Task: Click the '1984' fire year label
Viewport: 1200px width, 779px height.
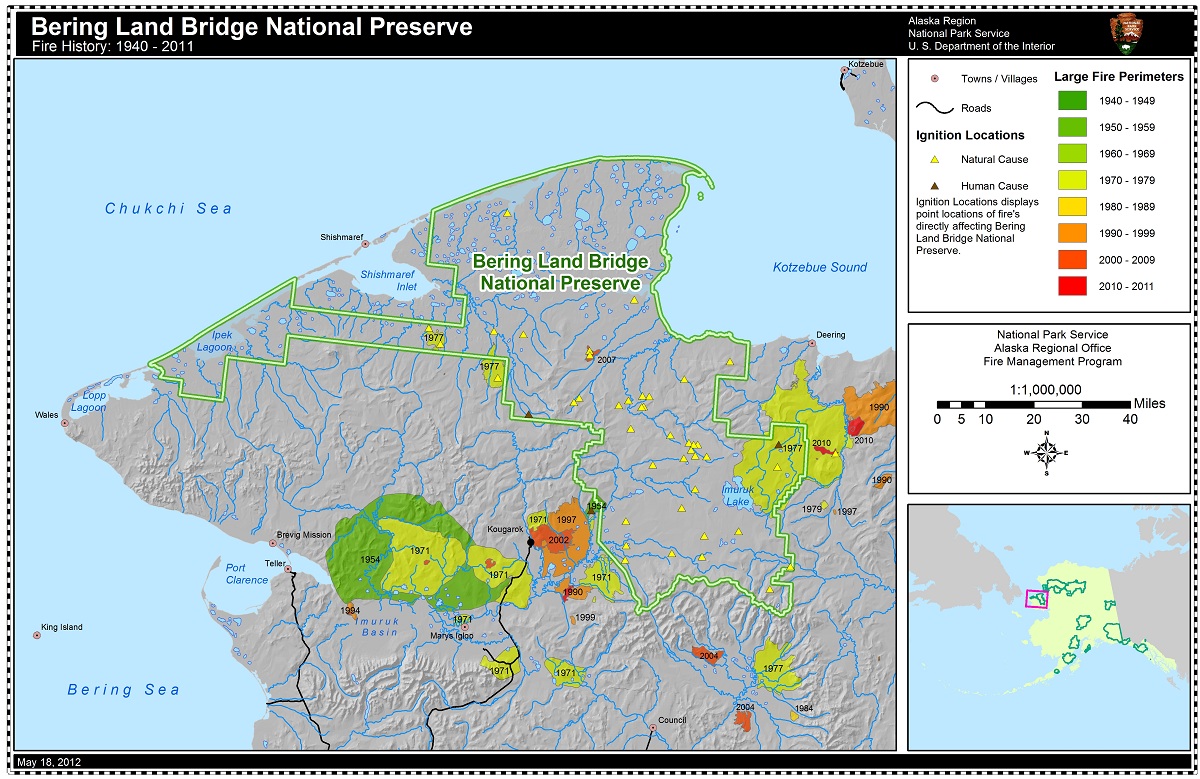Action: 803,707
